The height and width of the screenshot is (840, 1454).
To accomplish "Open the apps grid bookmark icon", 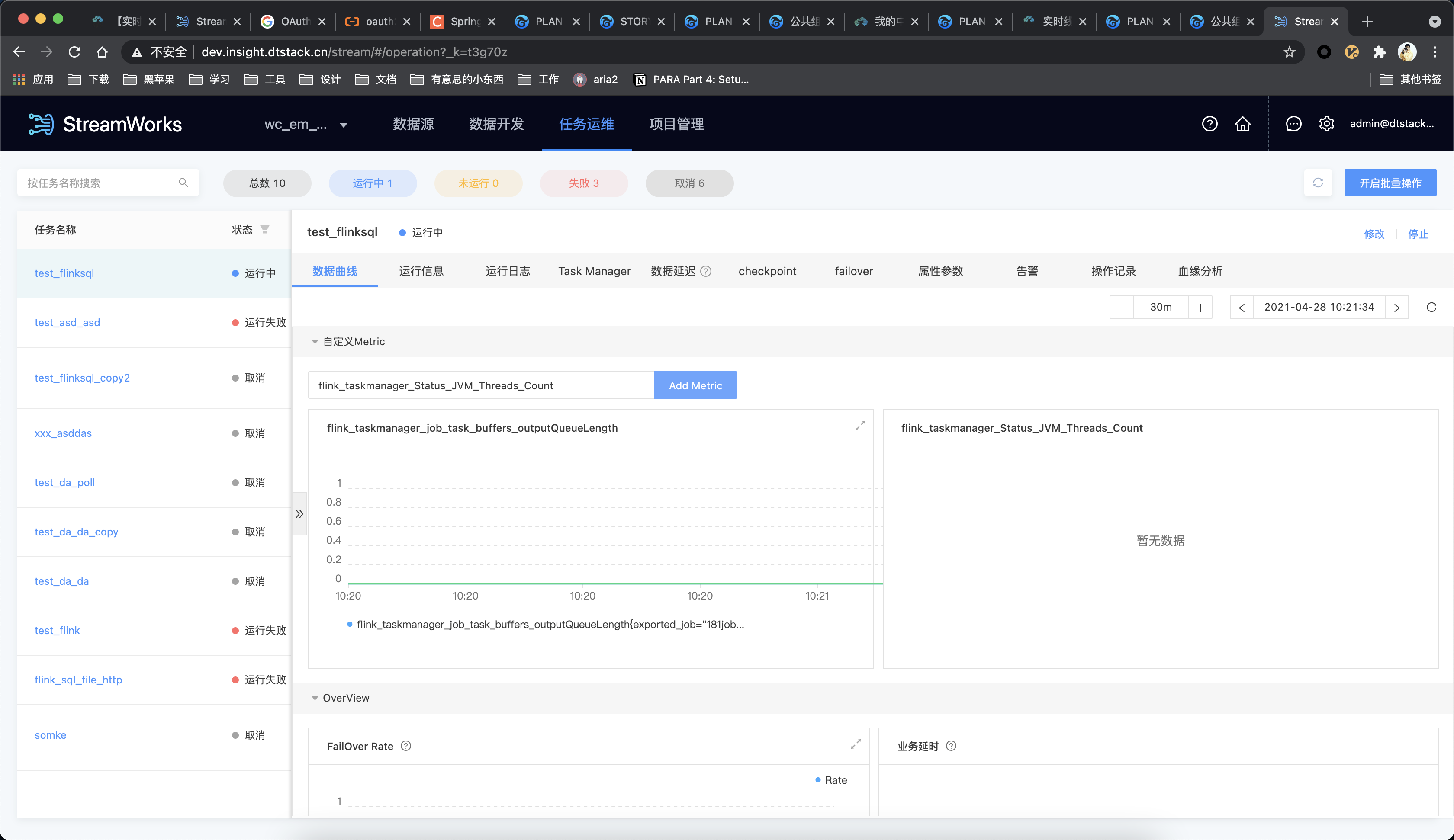I will (19, 79).
